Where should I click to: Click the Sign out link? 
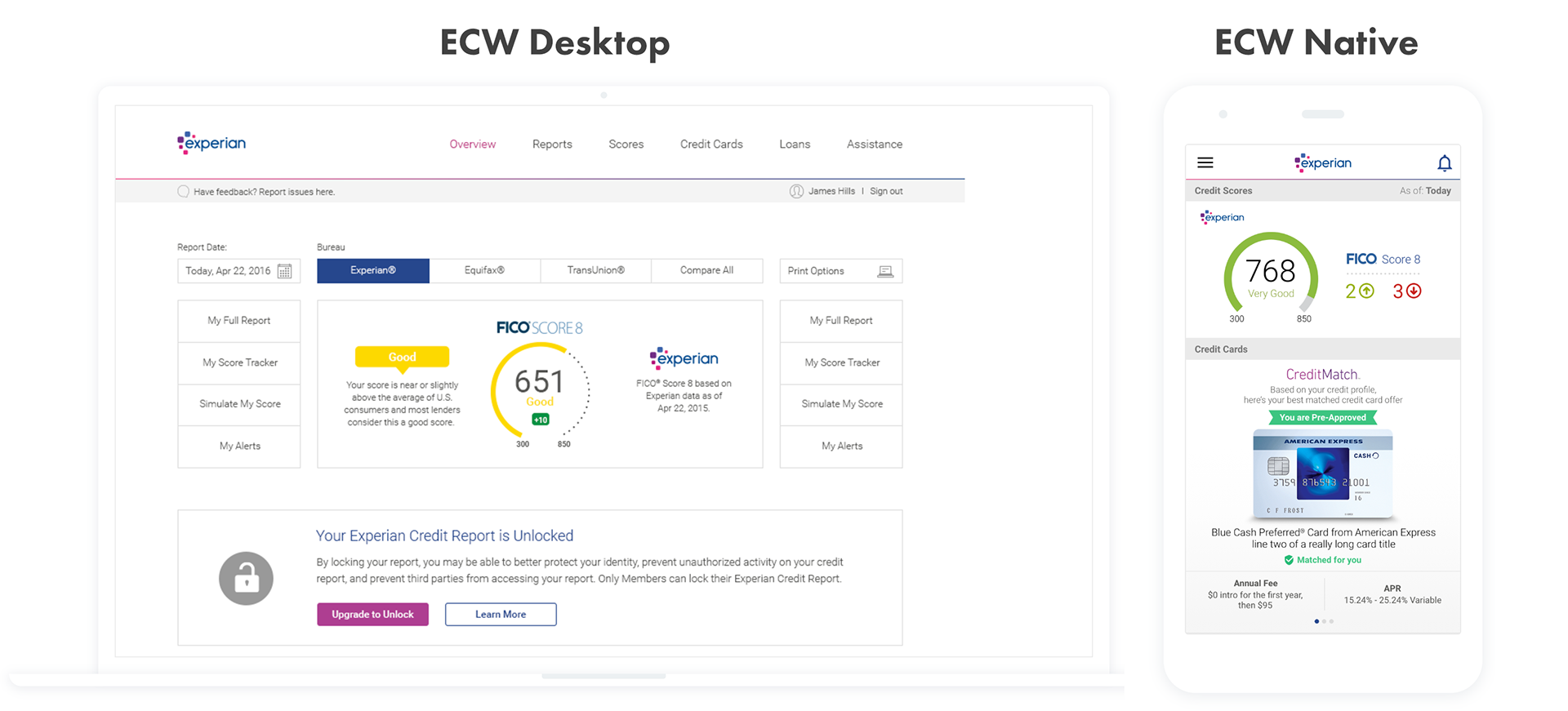tap(886, 191)
